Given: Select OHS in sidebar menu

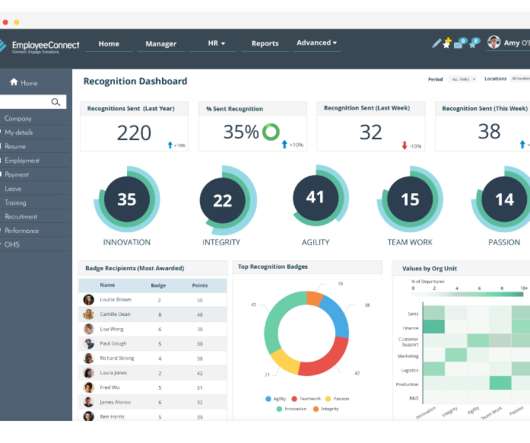Looking at the screenshot, I should pyautogui.click(x=12, y=244).
